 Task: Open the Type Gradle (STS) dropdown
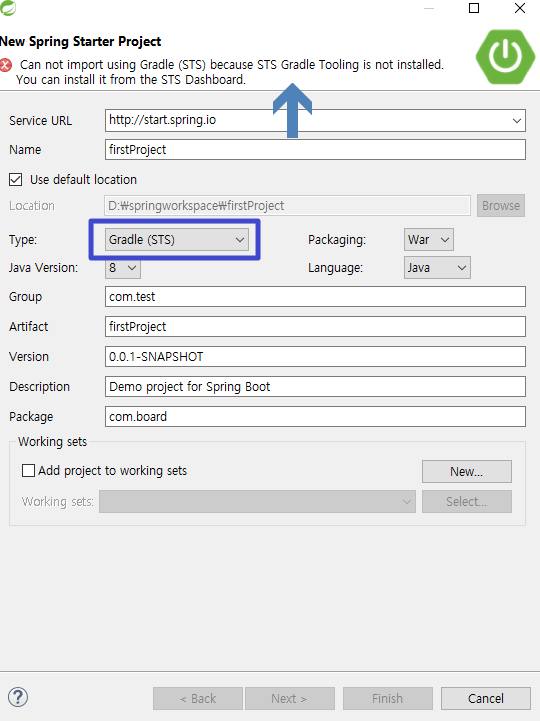point(177,240)
